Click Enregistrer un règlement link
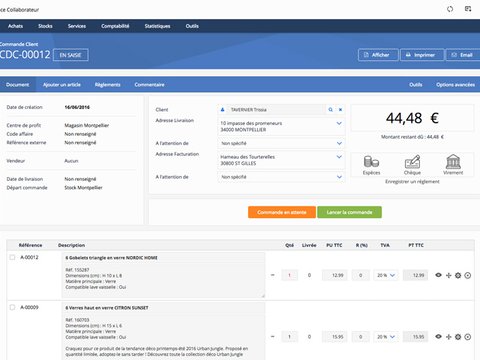Image resolution: width=480 pixels, height=360 pixels. coord(412,182)
